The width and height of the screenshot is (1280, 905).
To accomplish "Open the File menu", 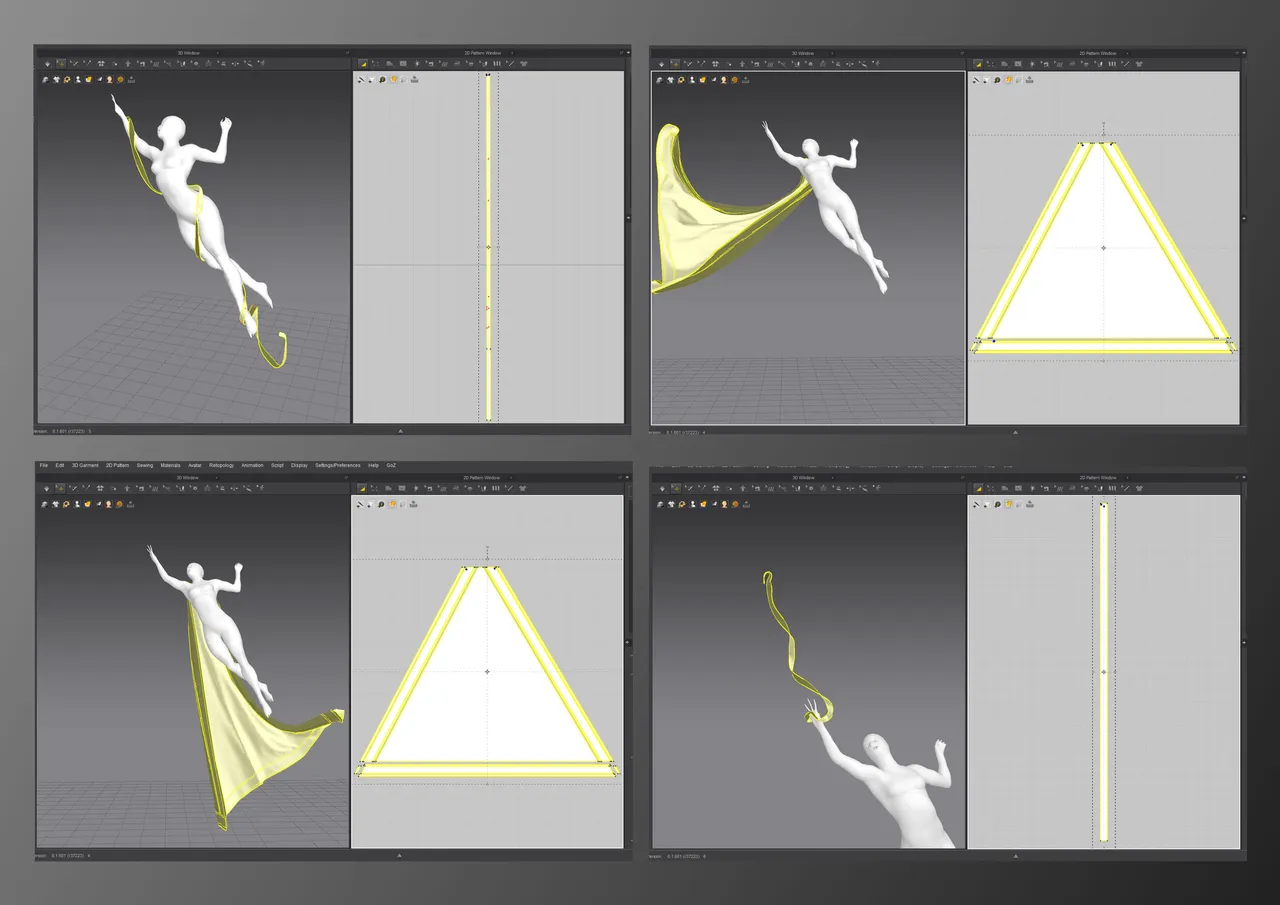I will pos(43,465).
